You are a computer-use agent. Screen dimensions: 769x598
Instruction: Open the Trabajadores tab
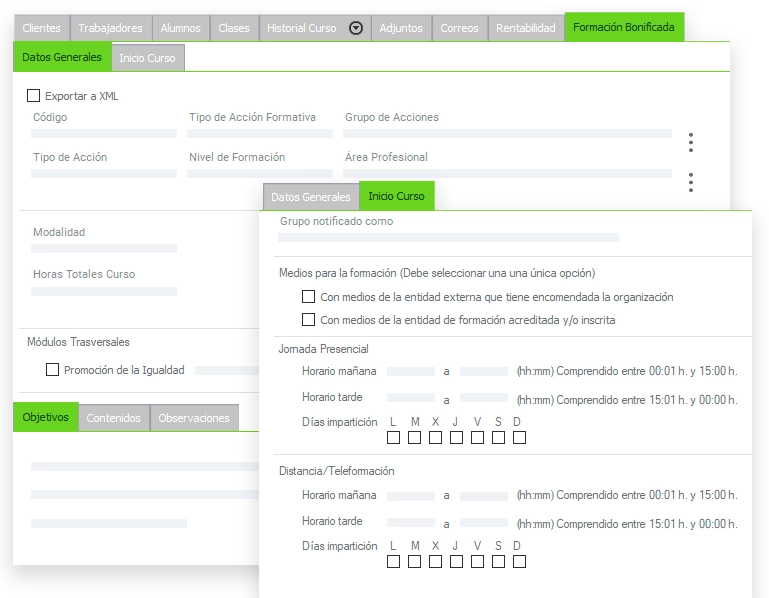point(111,29)
